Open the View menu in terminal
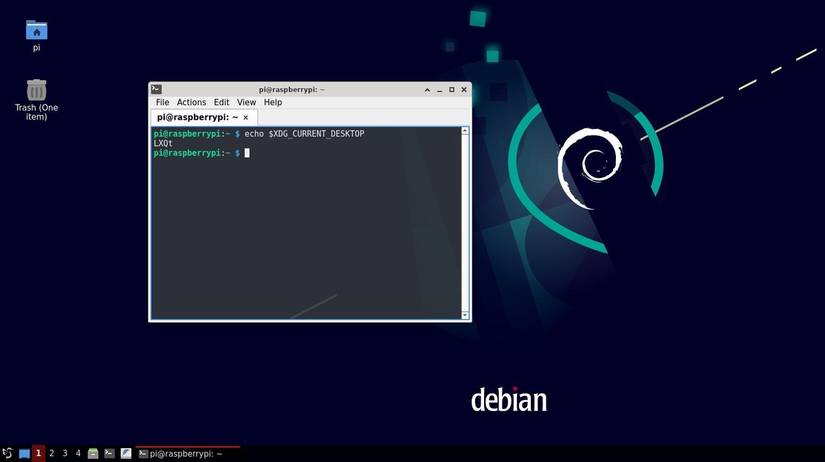The image size is (825, 462). point(246,102)
